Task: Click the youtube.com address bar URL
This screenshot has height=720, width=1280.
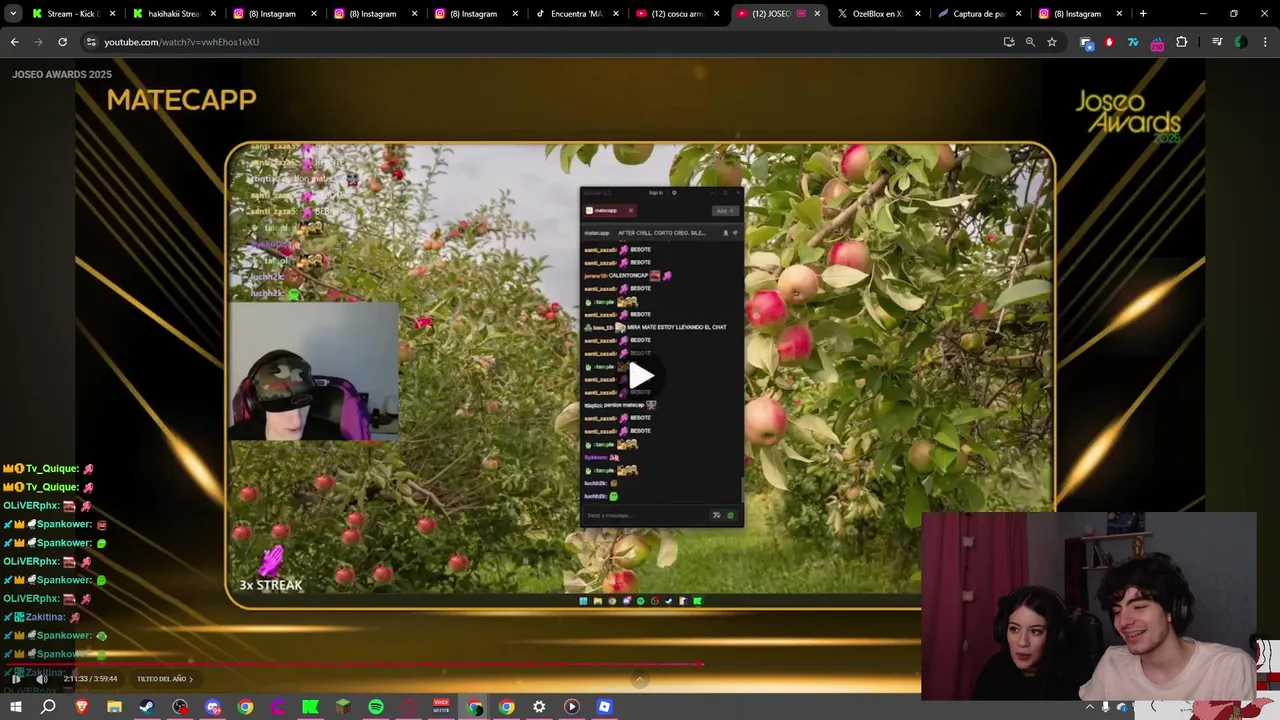Action: 181,42
